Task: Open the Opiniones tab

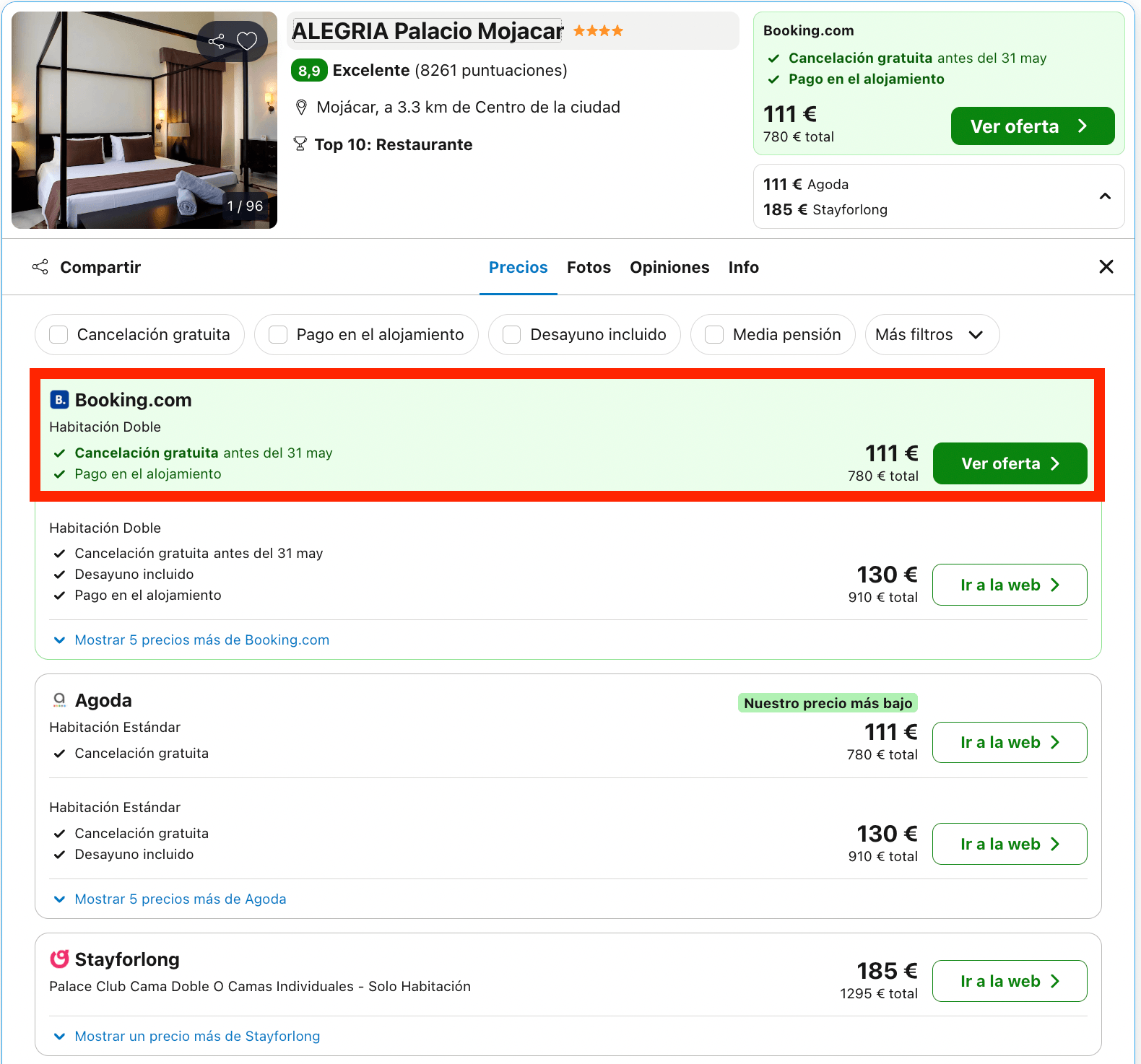Action: pos(669,268)
